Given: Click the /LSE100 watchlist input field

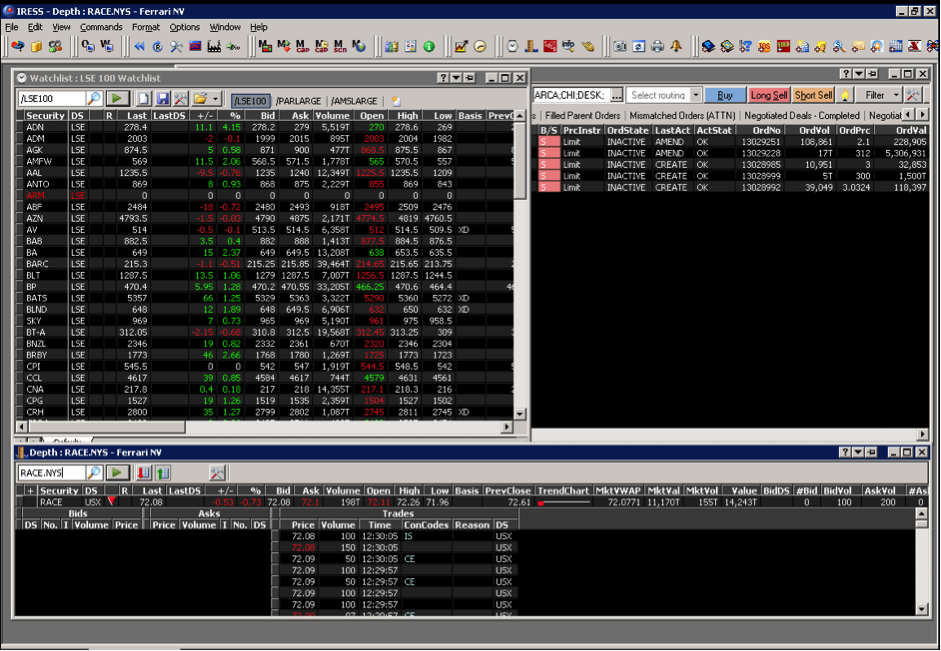Looking at the screenshot, I should pos(52,99).
